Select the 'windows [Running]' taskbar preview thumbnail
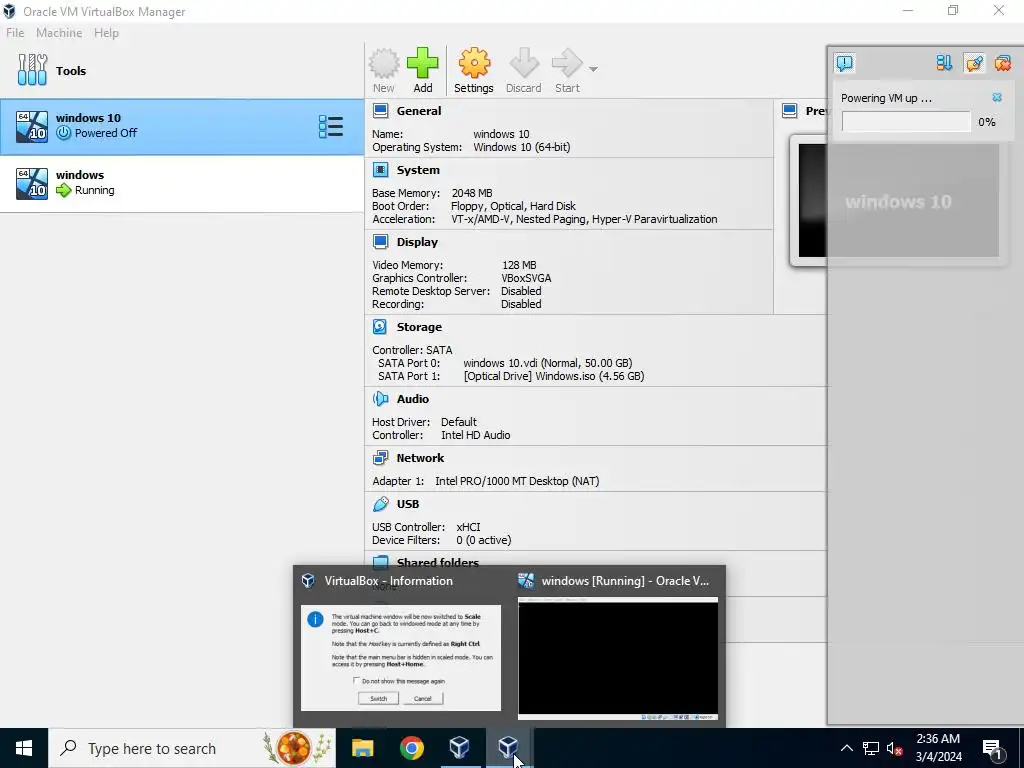1024x768 pixels. click(x=618, y=646)
